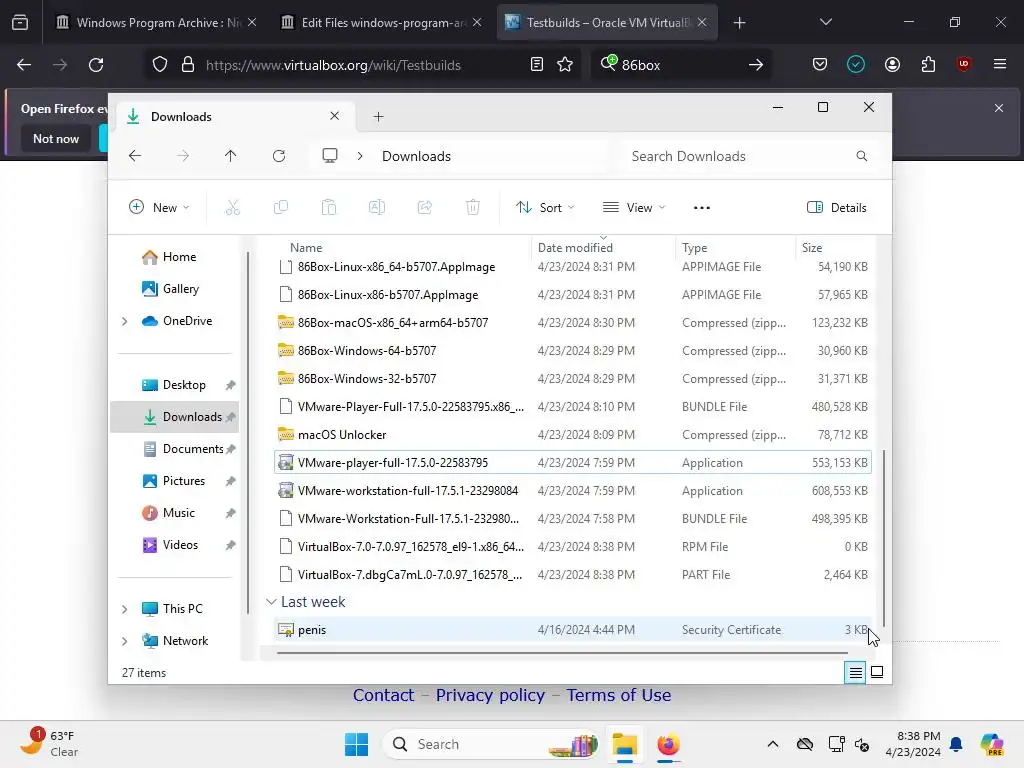The height and width of the screenshot is (768, 1024).
Task: Click the search magnifier in Search Downloads
Action: (861, 156)
